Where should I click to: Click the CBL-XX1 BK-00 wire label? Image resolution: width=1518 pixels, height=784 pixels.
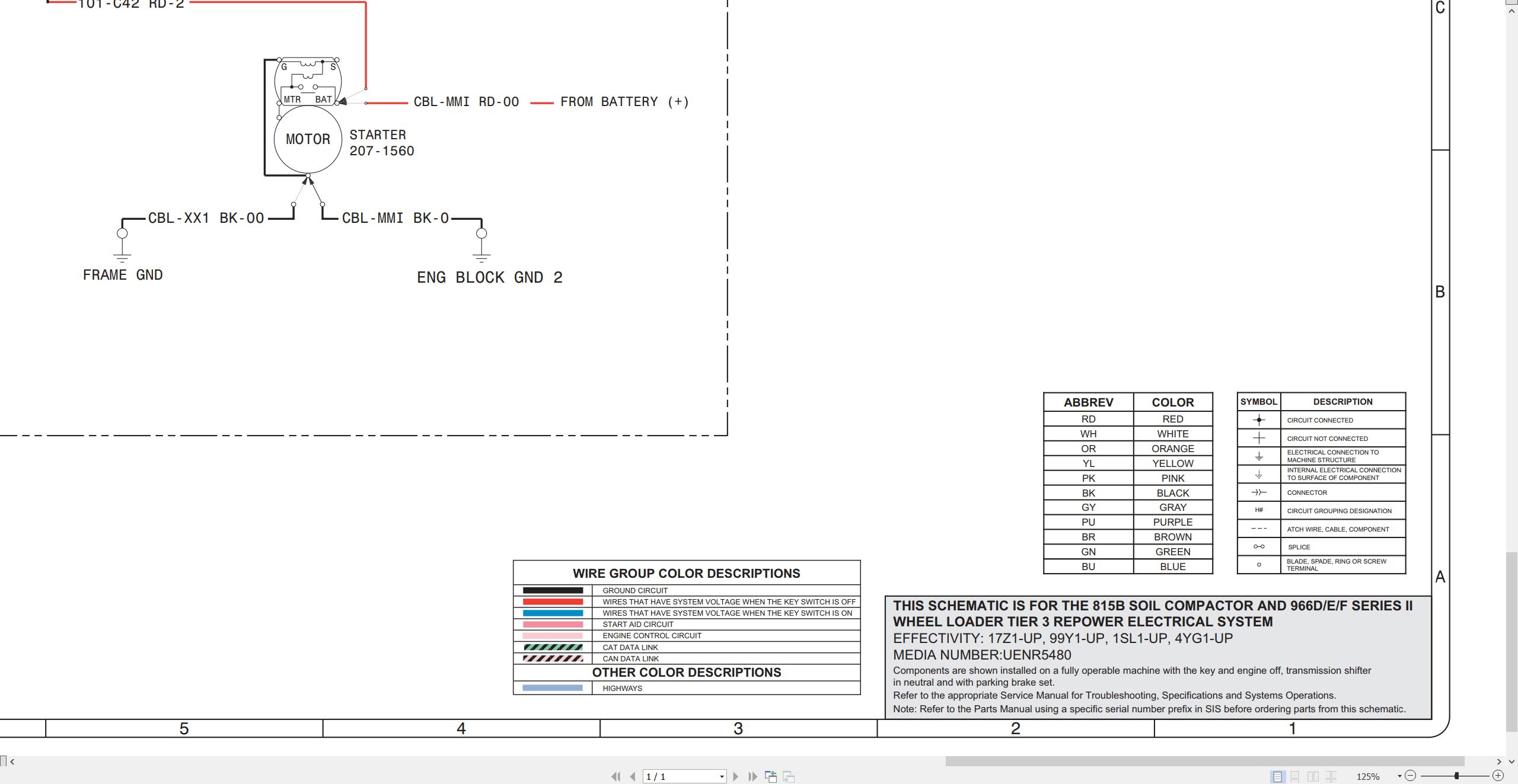(206, 218)
